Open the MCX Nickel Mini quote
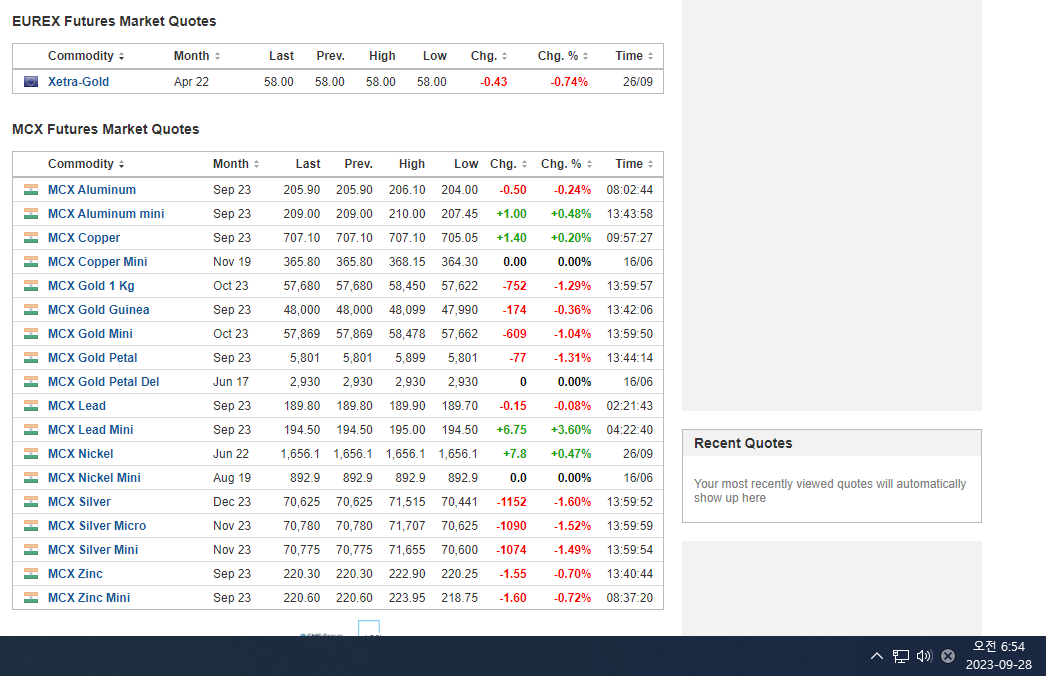The image size is (1046, 676). tap(94, 478)
